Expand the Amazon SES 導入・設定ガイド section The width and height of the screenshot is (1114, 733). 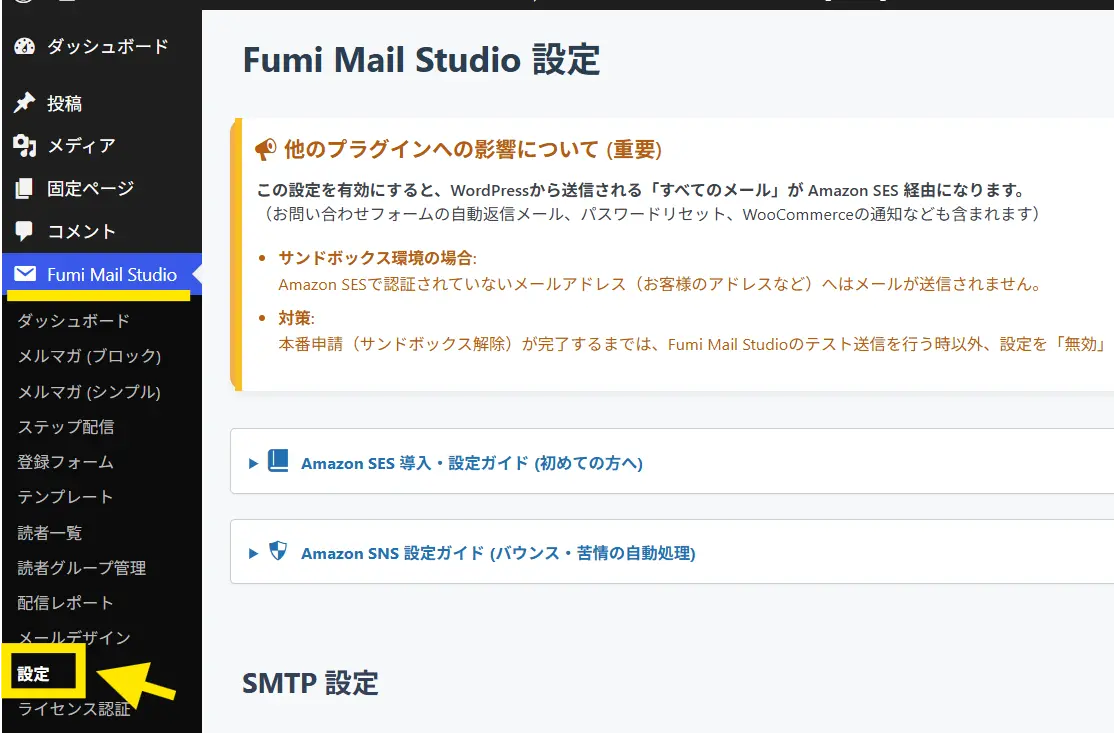coord(471,463)
